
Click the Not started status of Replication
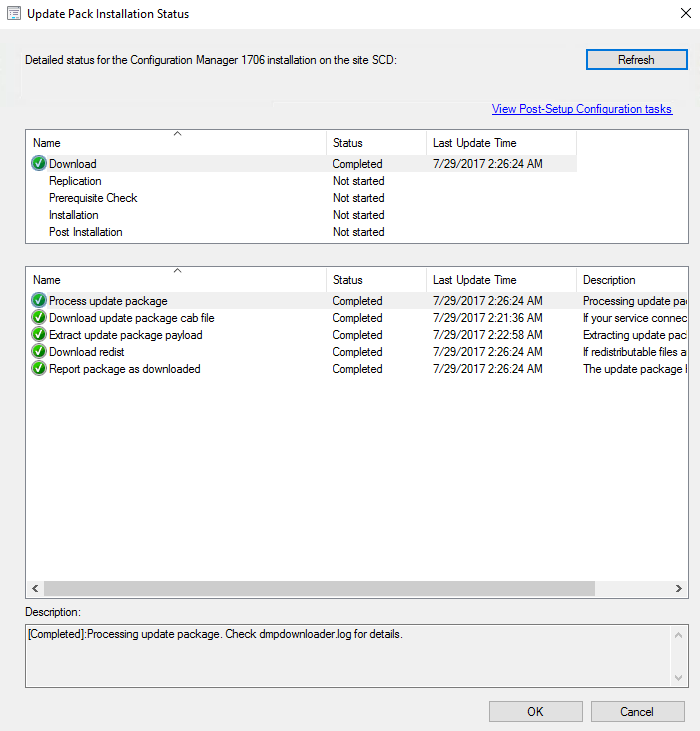pyautogui.click(x=358, y=181)
